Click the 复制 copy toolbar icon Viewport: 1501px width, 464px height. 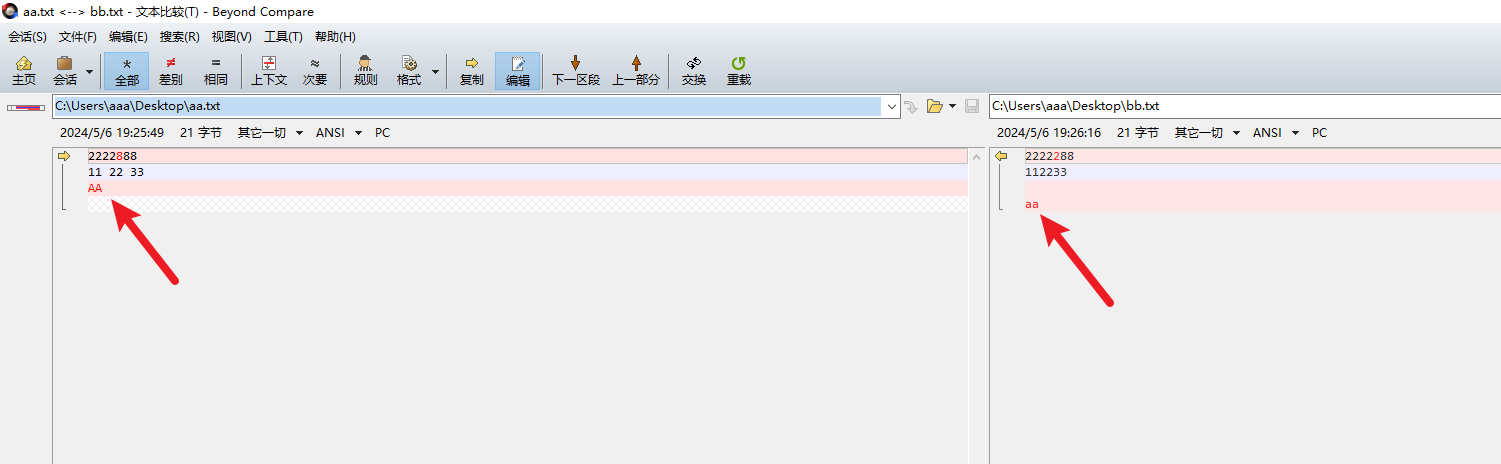point(472,71)
